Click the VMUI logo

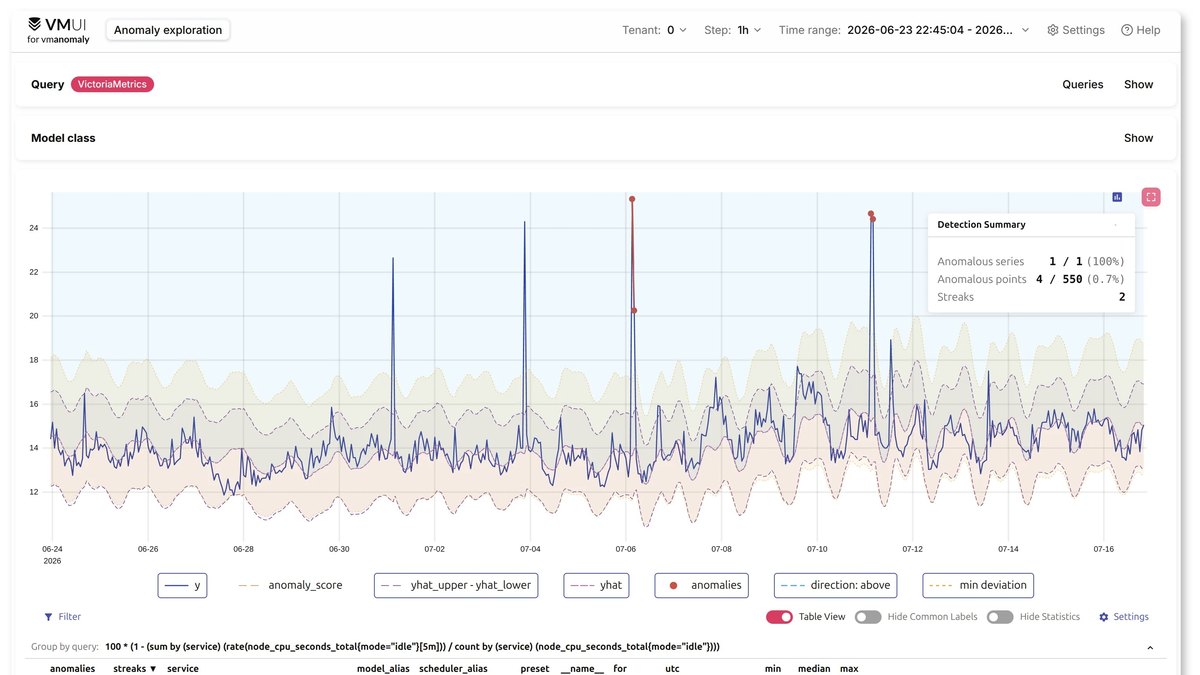58,30
